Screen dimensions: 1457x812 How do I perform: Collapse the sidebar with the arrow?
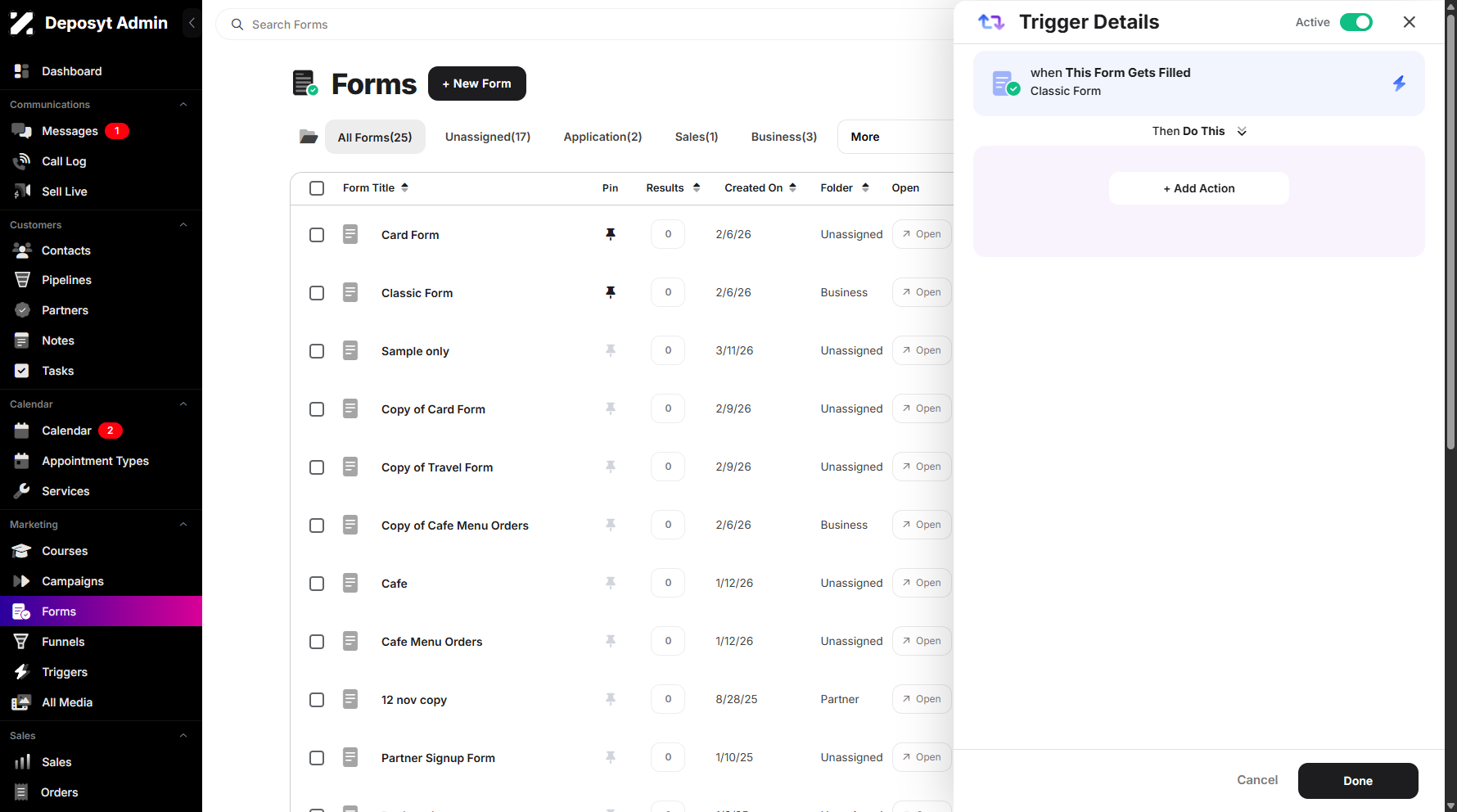click(x=192, y=23)
